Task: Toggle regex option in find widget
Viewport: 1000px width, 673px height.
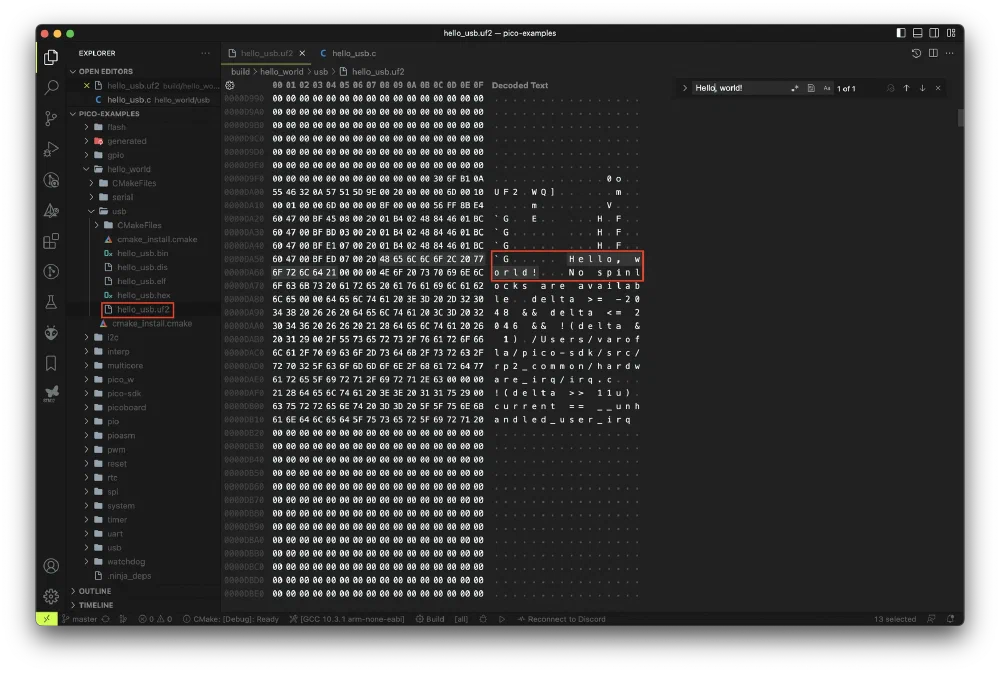Action: pyautogui.click(x=795, y=88)
